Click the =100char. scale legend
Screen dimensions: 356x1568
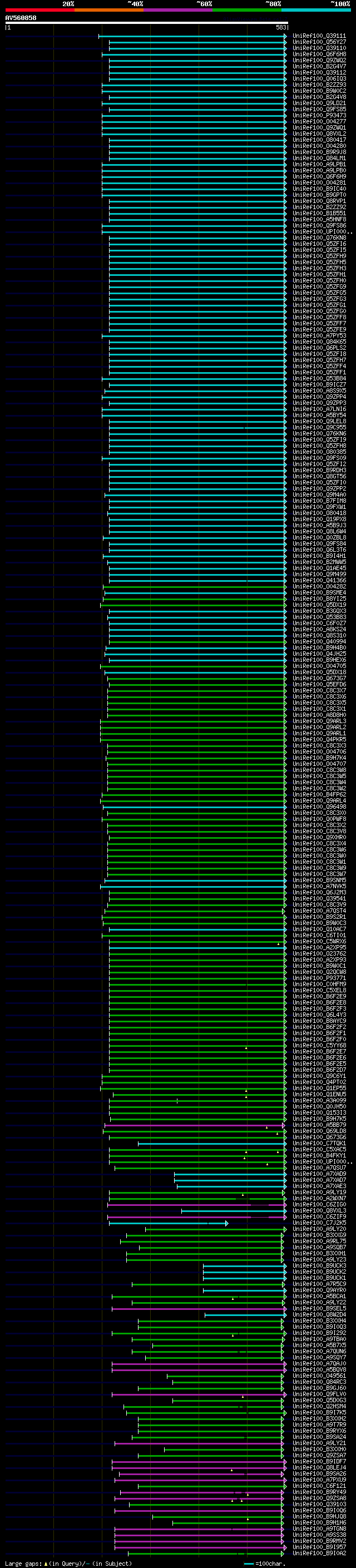tap(265, 1563)
